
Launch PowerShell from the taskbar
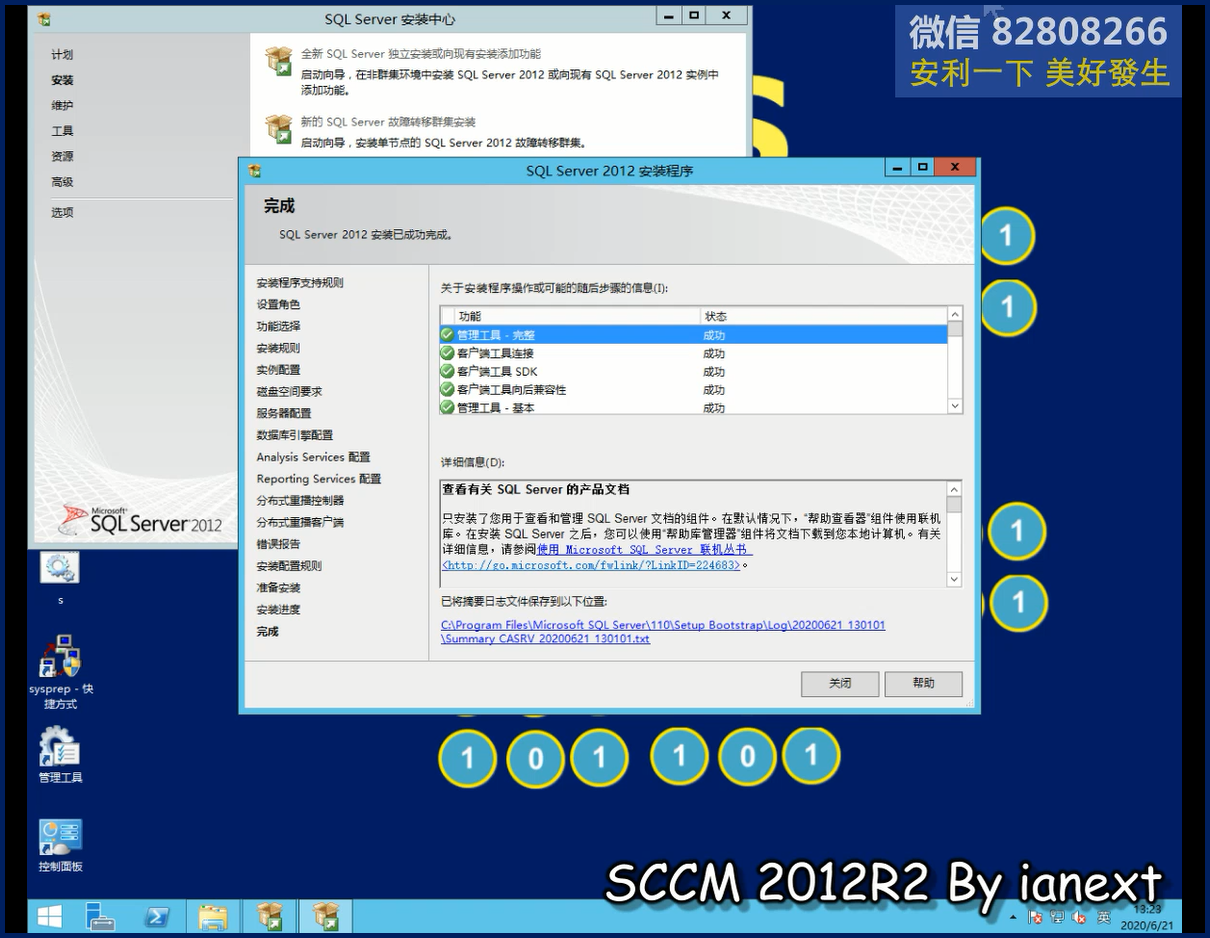[x=157, y=916]
